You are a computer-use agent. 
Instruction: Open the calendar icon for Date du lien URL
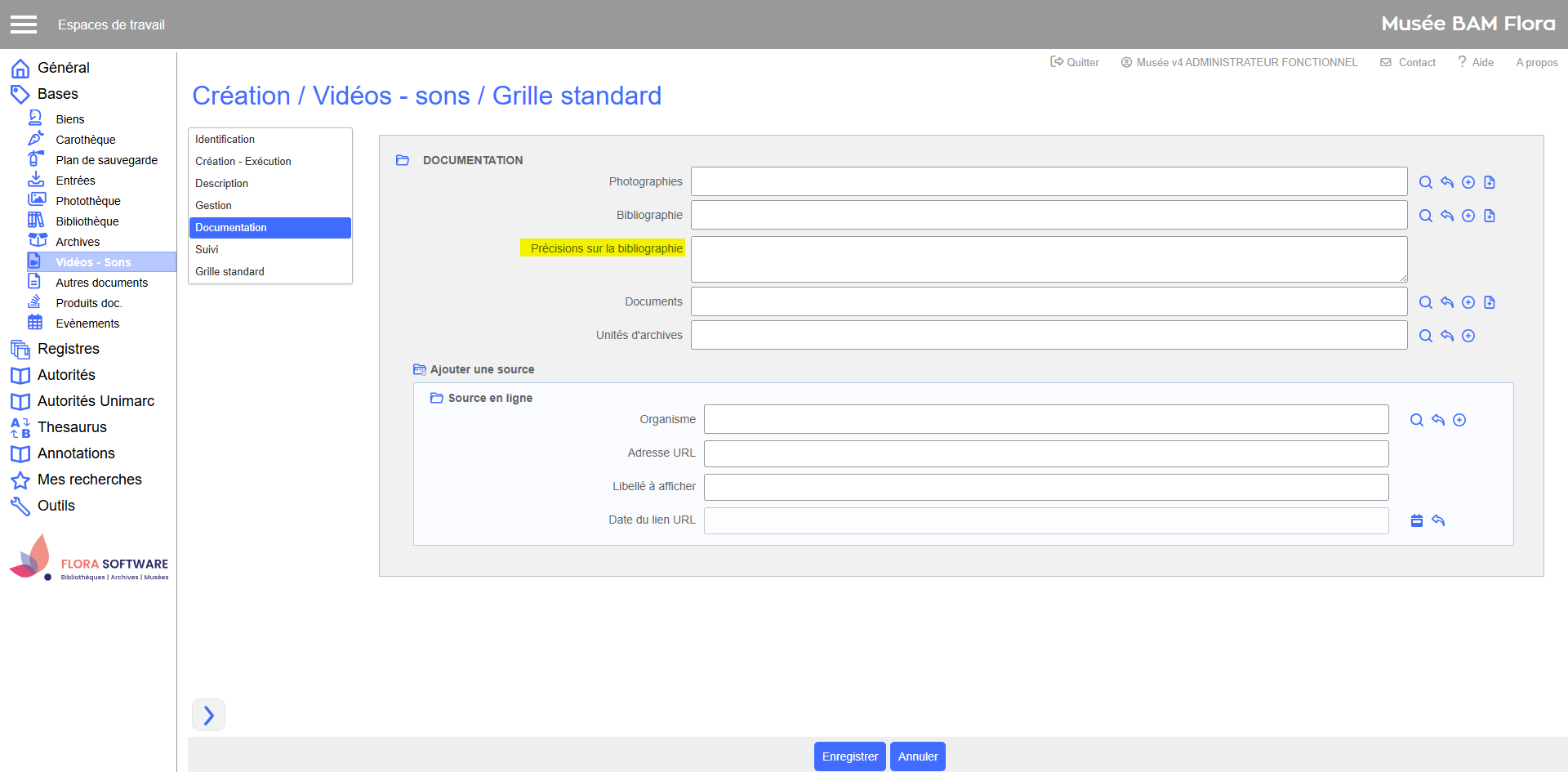1416,520
